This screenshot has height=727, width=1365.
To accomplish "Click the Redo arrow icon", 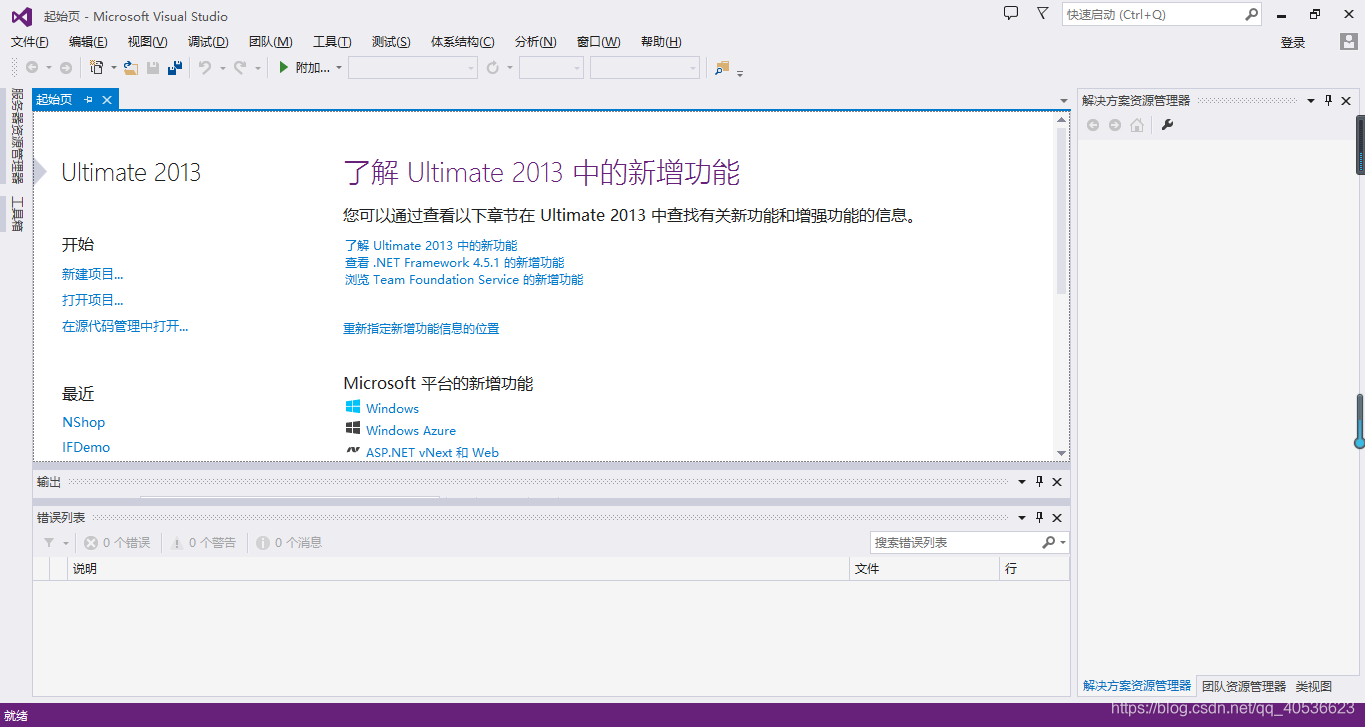I will (240, 68).
